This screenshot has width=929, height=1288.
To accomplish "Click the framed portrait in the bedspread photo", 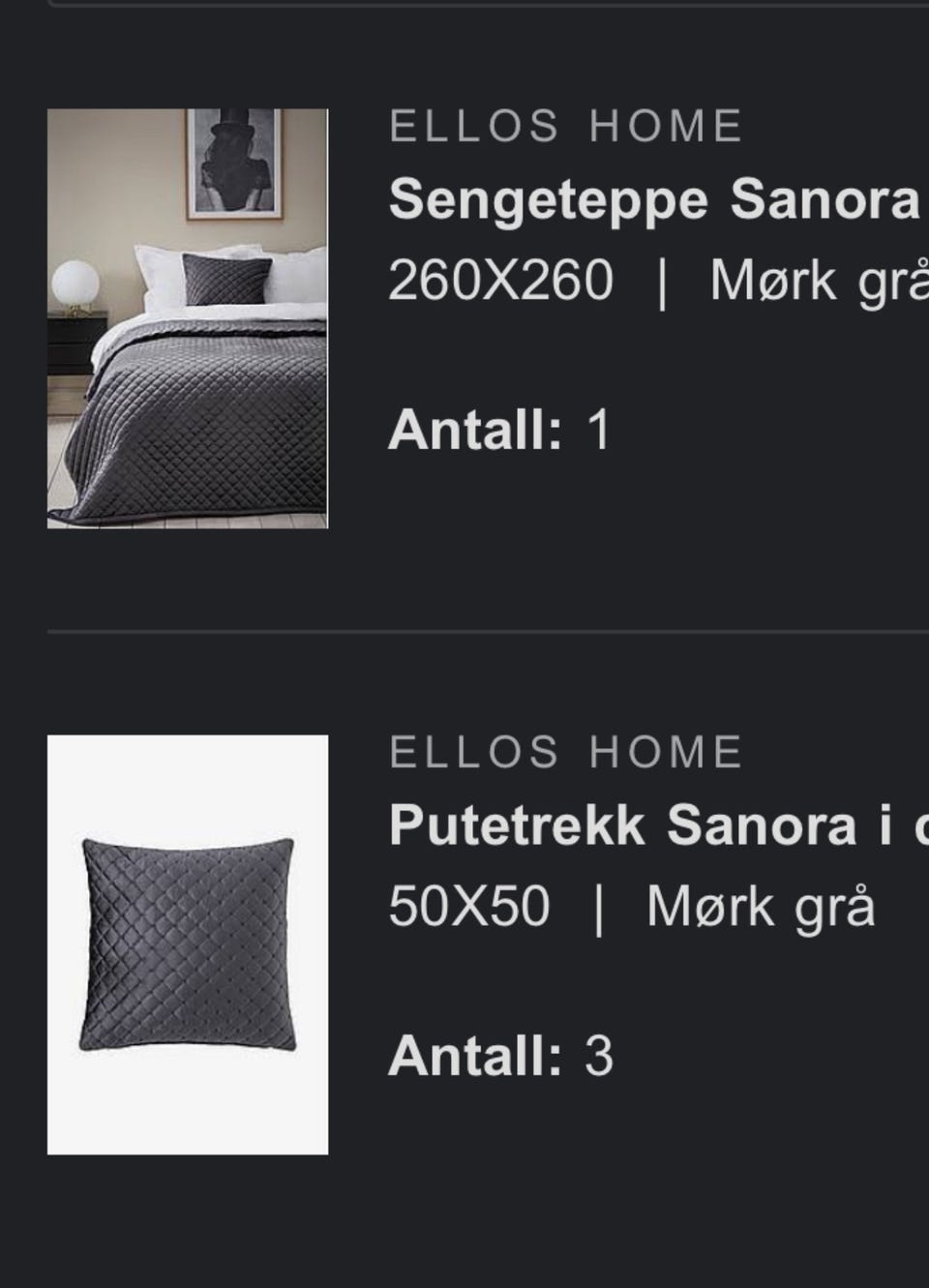I will (235, 164).
